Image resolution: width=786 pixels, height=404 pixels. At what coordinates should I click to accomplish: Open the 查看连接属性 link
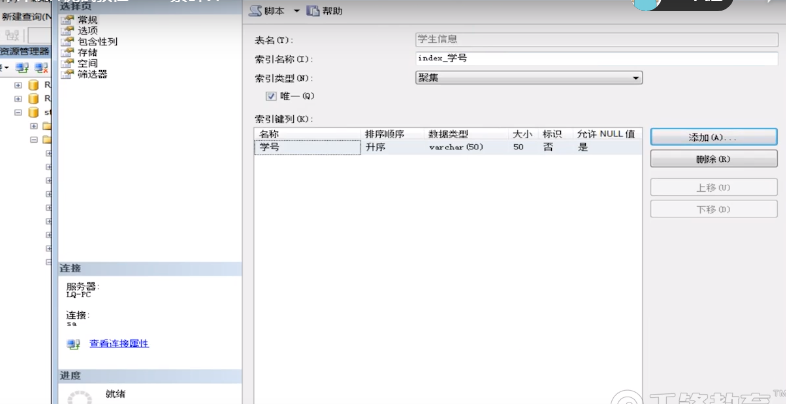[x=119, y=343]
